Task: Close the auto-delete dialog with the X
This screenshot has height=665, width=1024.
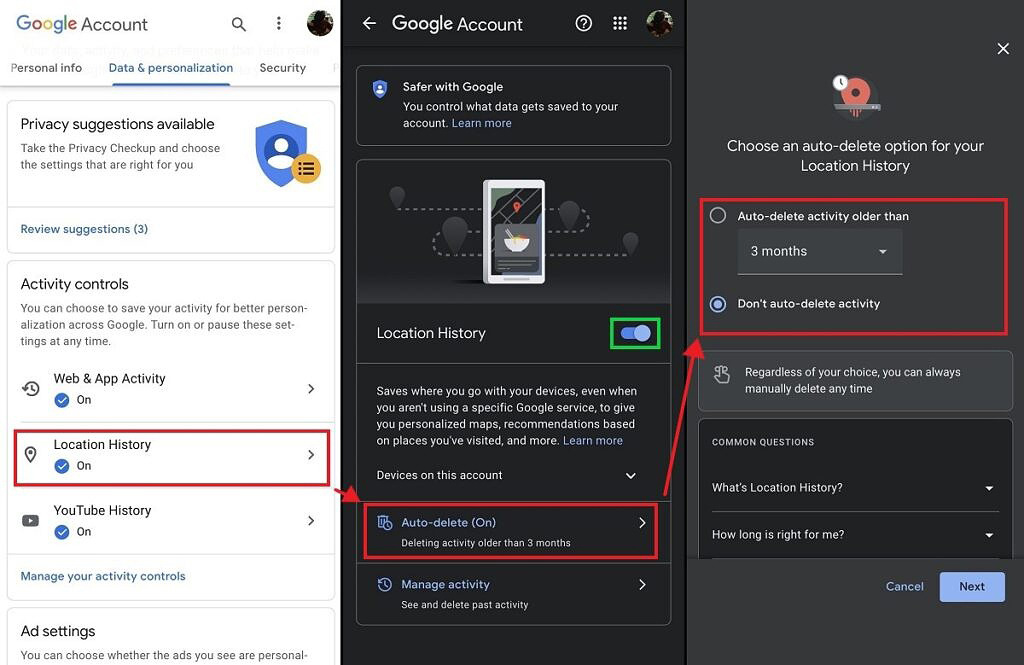Action: (1003, 49)
